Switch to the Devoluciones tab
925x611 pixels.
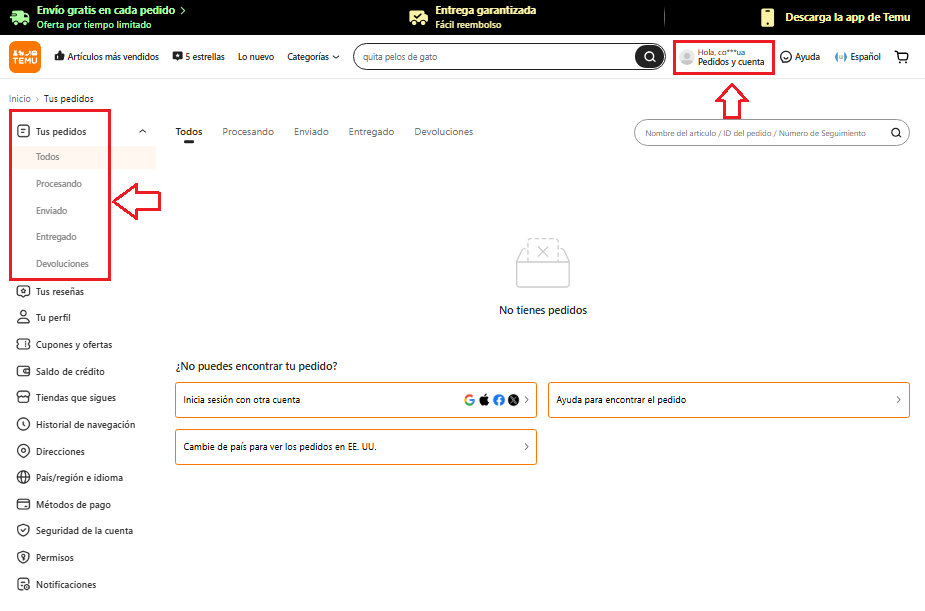click(443, 132)
